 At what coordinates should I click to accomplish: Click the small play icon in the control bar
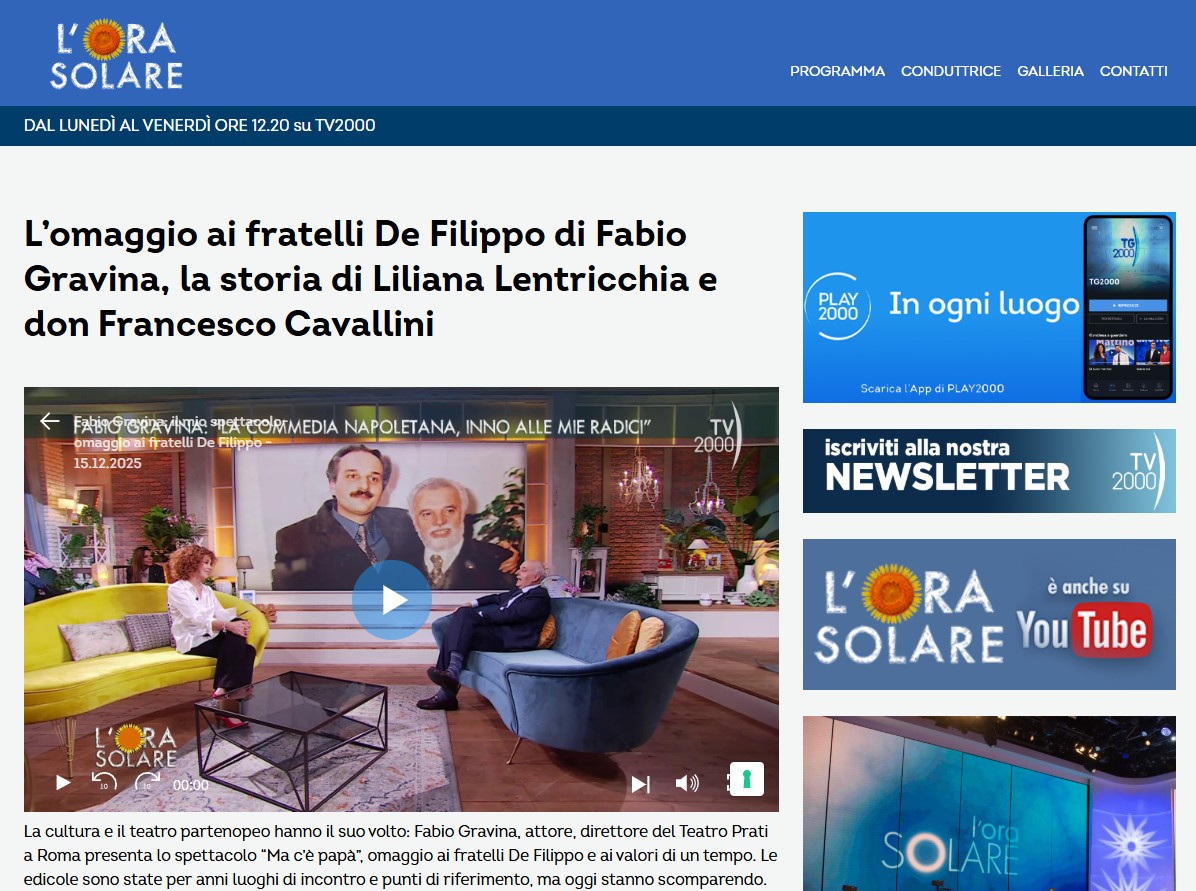(x=63, y=783)
